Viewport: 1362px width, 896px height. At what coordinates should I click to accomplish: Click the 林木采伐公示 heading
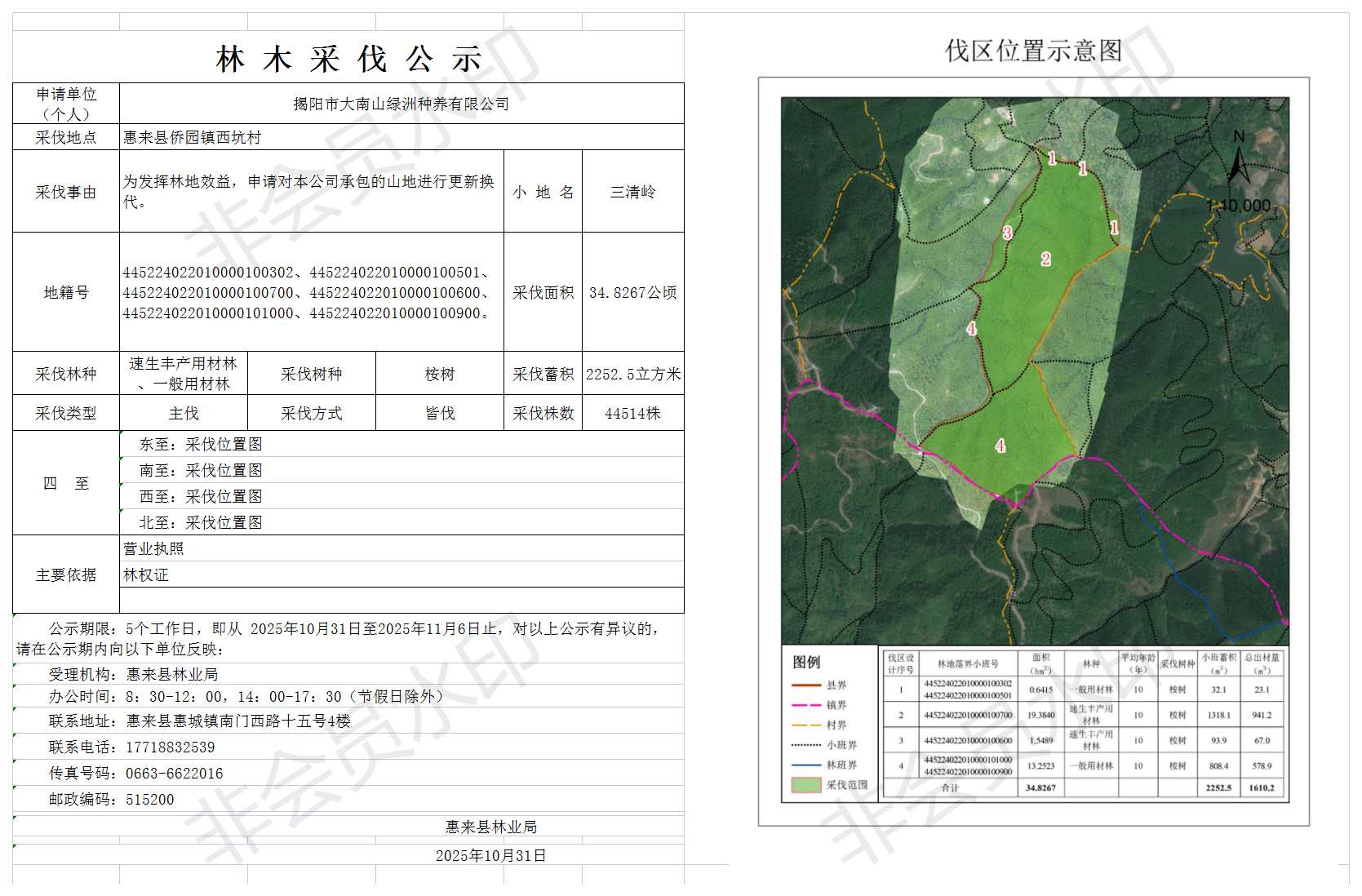pos(348,60)
